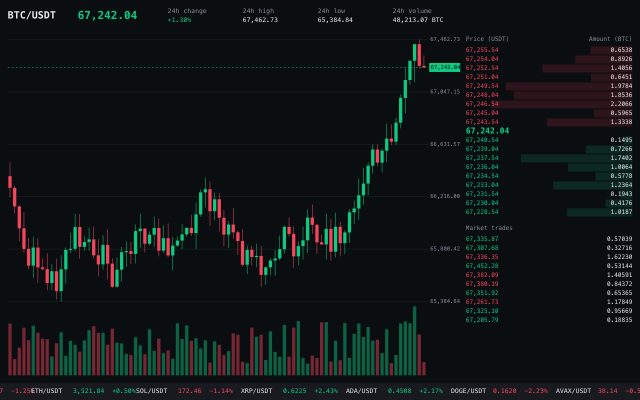Open ADA/USDT from the bottom ticker
This screenshot has width=640, height=400.
pyautogui.click(x=361, y=391)
